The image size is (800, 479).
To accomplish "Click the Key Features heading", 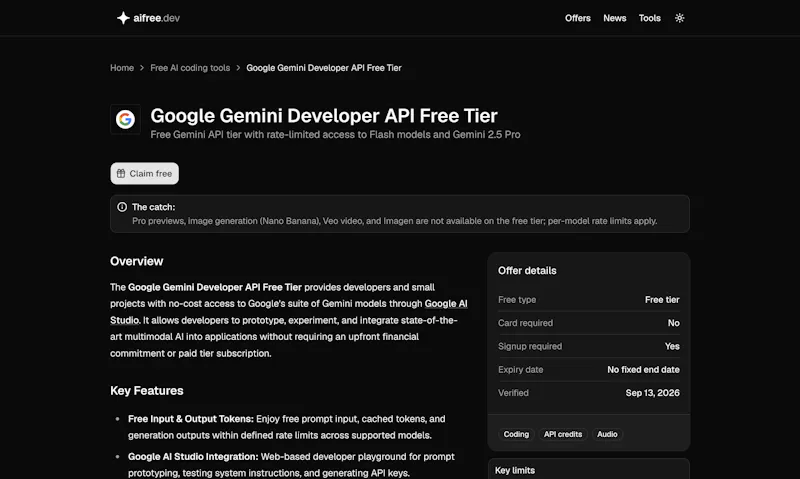I will [146, 391].
